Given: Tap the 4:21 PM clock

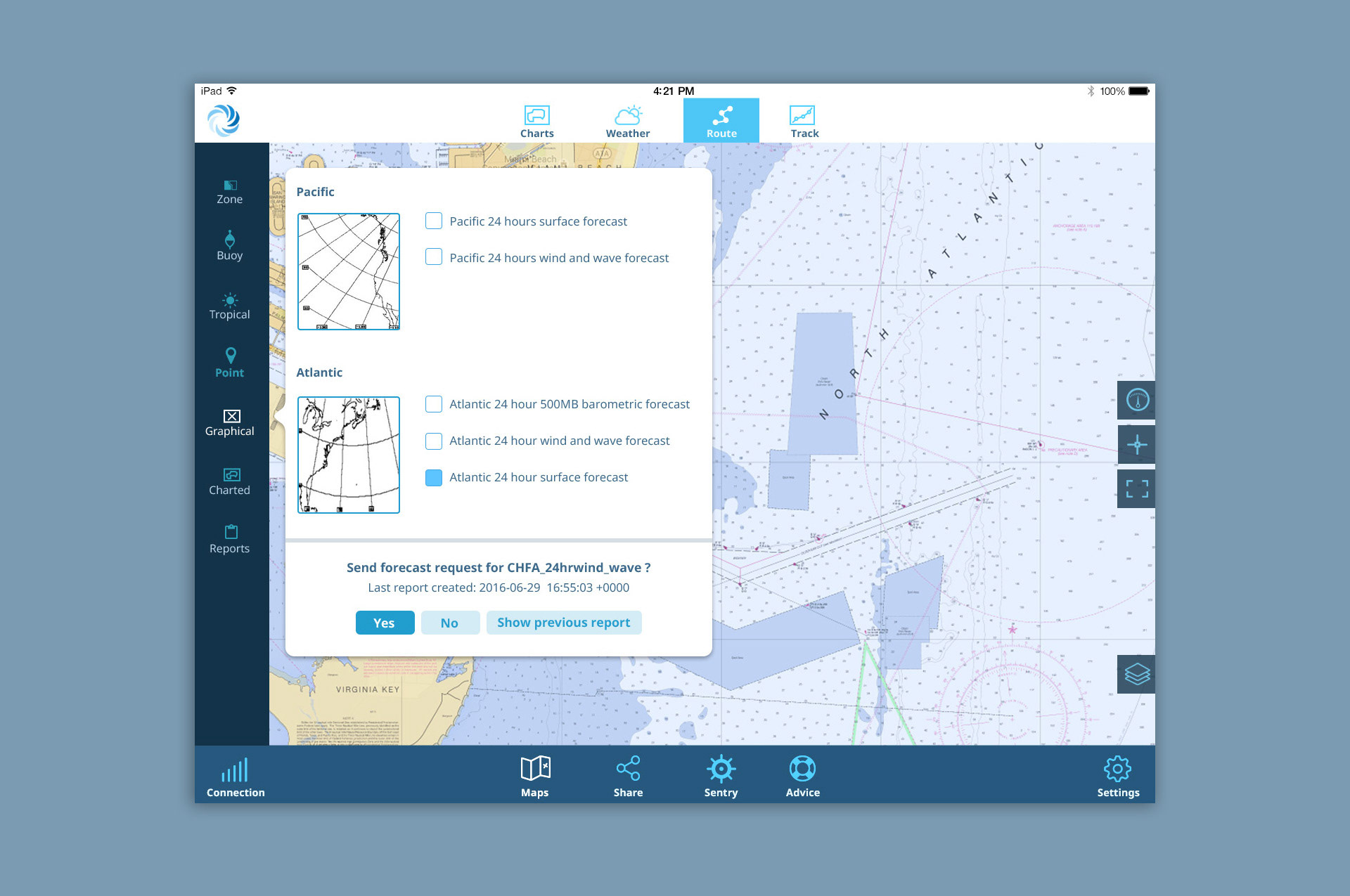Looking at the screenshot, I should click(x=674, y=91).
